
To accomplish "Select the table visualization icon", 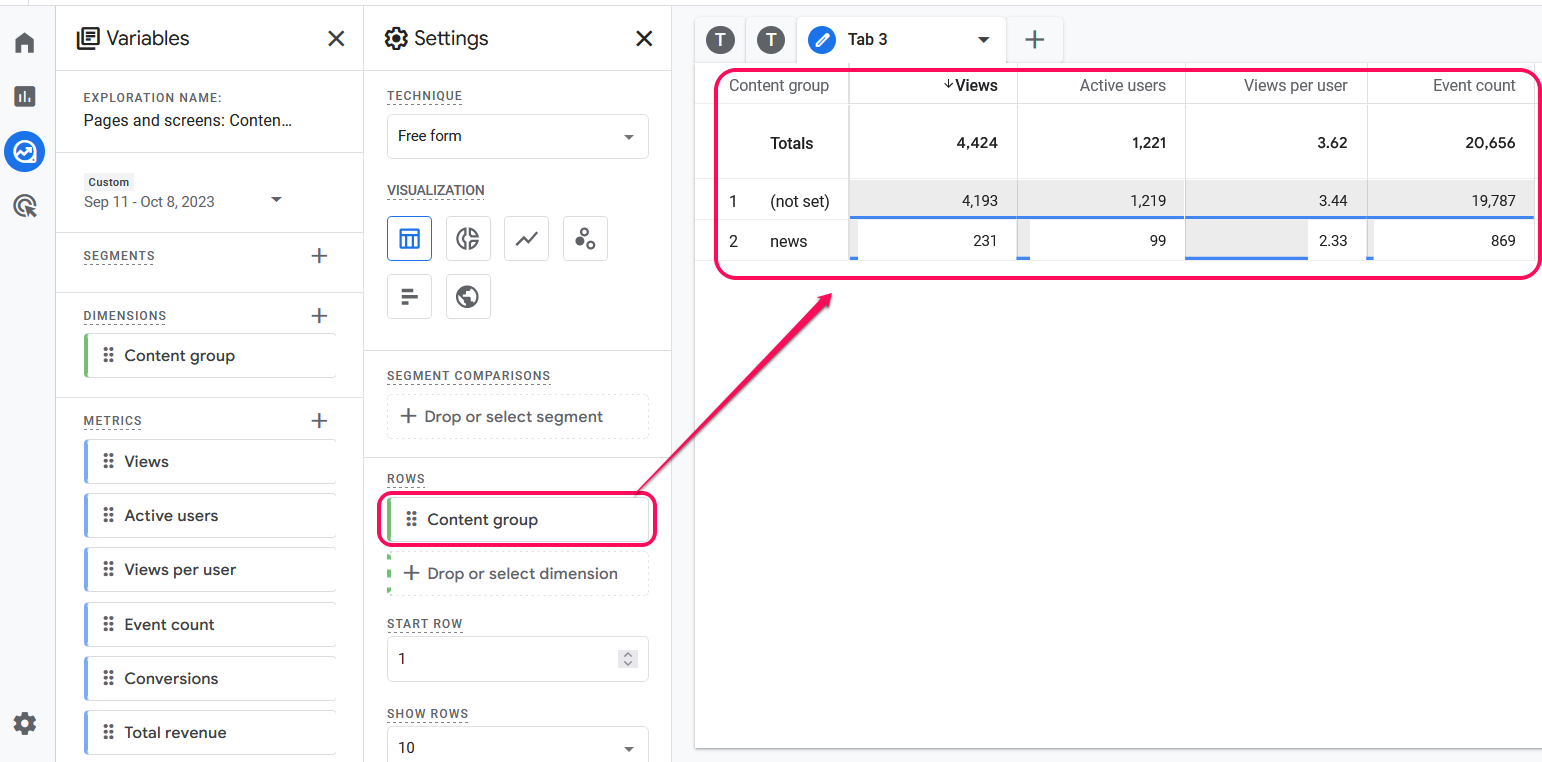I will click(409, 239).
